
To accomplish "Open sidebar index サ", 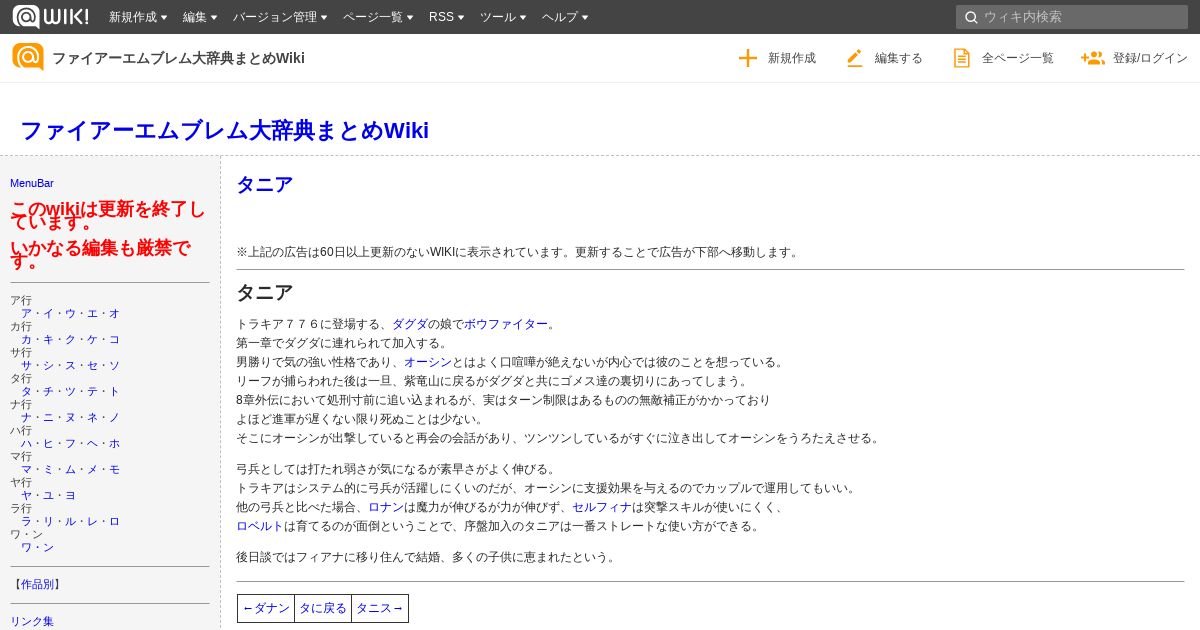I will click(x=26, y=365).
